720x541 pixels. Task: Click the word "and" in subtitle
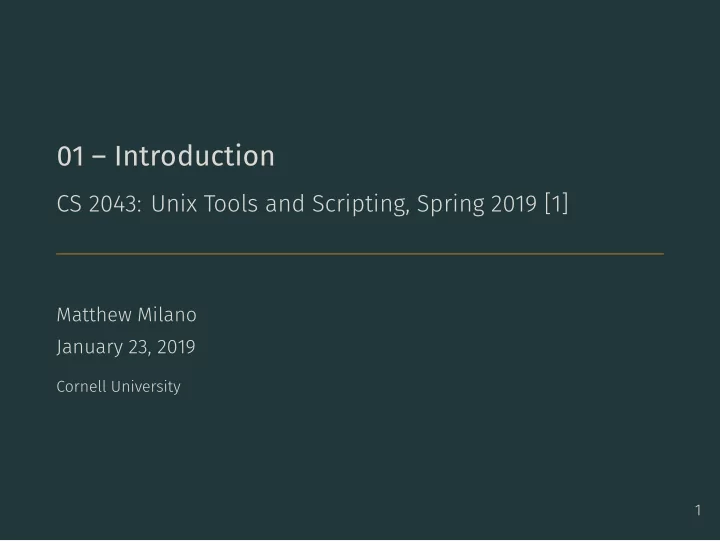click(285, 204)
